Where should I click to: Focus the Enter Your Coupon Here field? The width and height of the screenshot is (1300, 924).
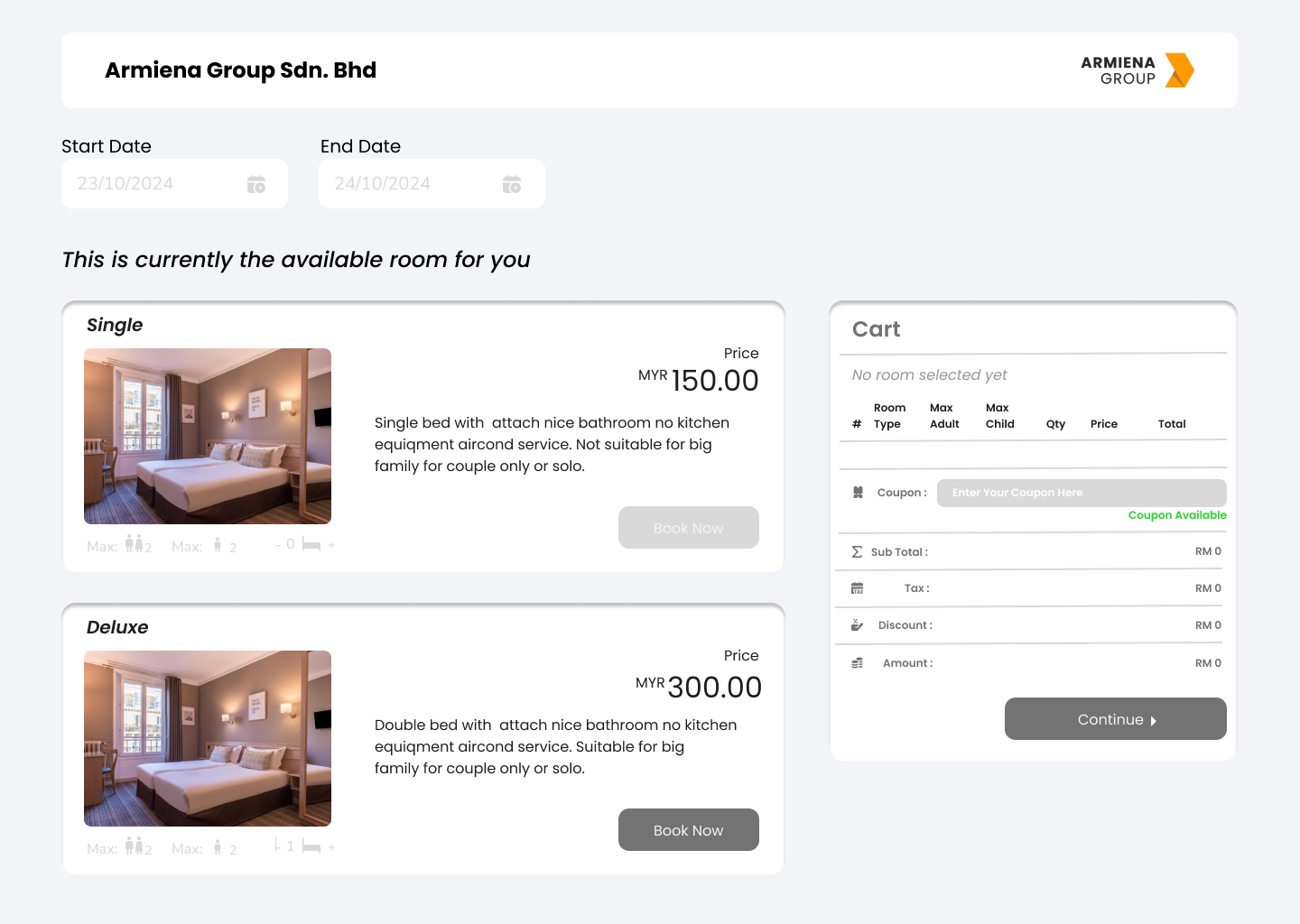[x=1081, y=493]
